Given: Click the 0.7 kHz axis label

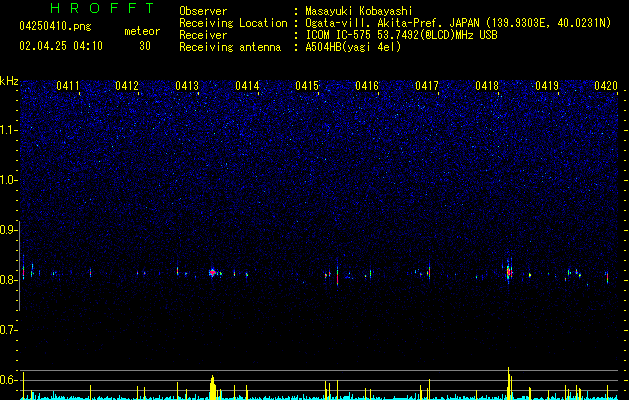Looking at the screenshot, I should (x=8, y=330).
